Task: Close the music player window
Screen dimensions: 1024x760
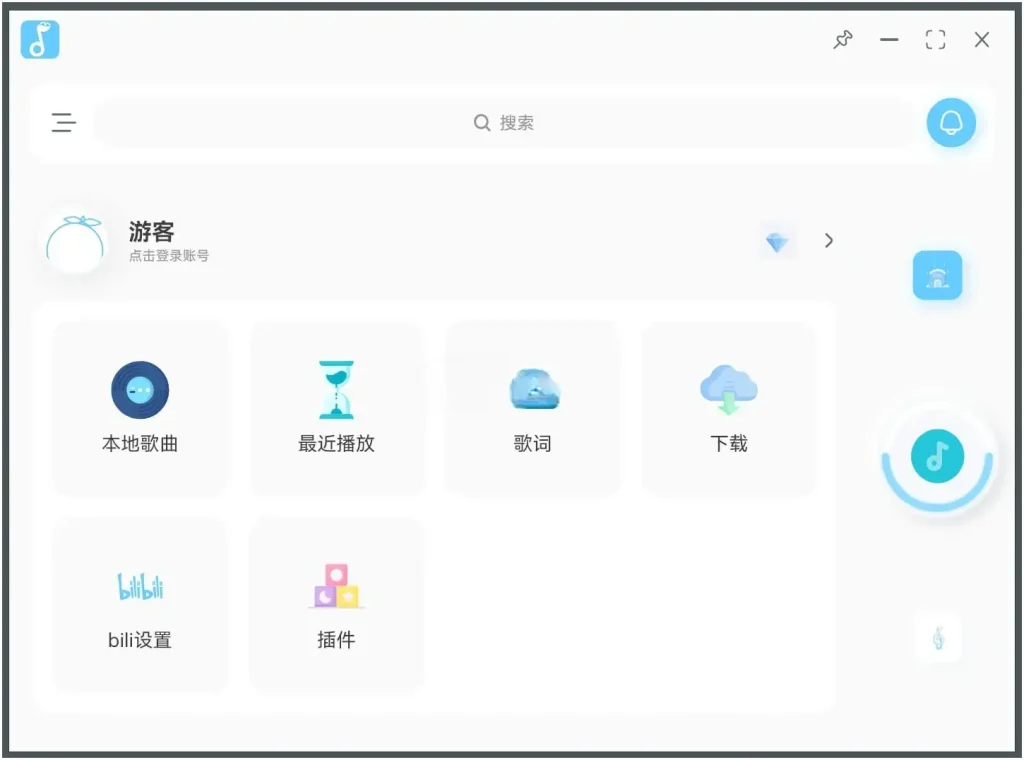Action: (x=982, y=40)
